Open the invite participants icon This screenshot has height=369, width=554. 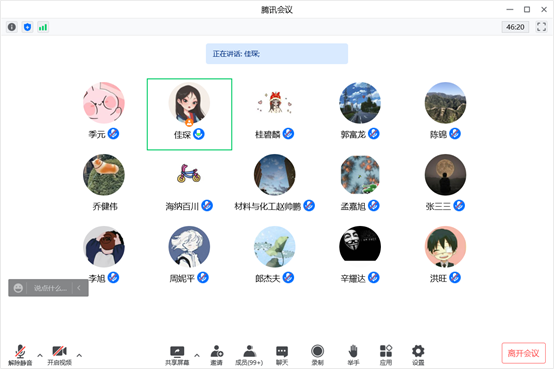click(x=217, y=356)
